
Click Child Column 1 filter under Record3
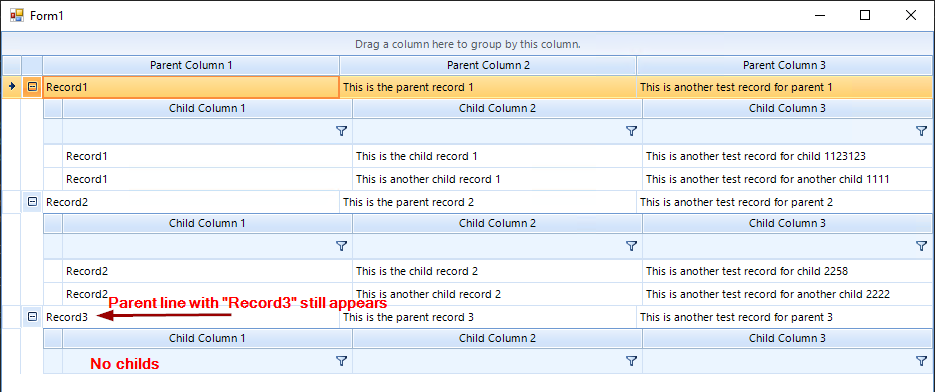point(342,361)
